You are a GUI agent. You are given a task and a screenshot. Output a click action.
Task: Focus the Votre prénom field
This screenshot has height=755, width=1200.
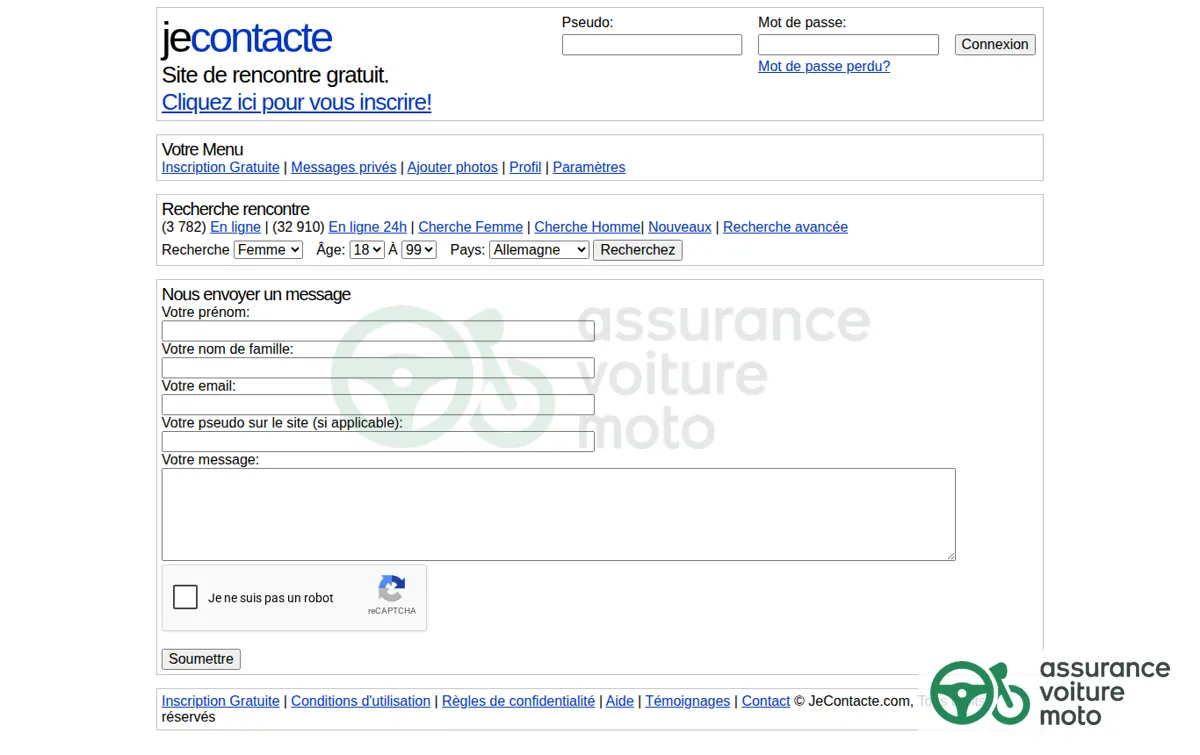coord(378,331)
